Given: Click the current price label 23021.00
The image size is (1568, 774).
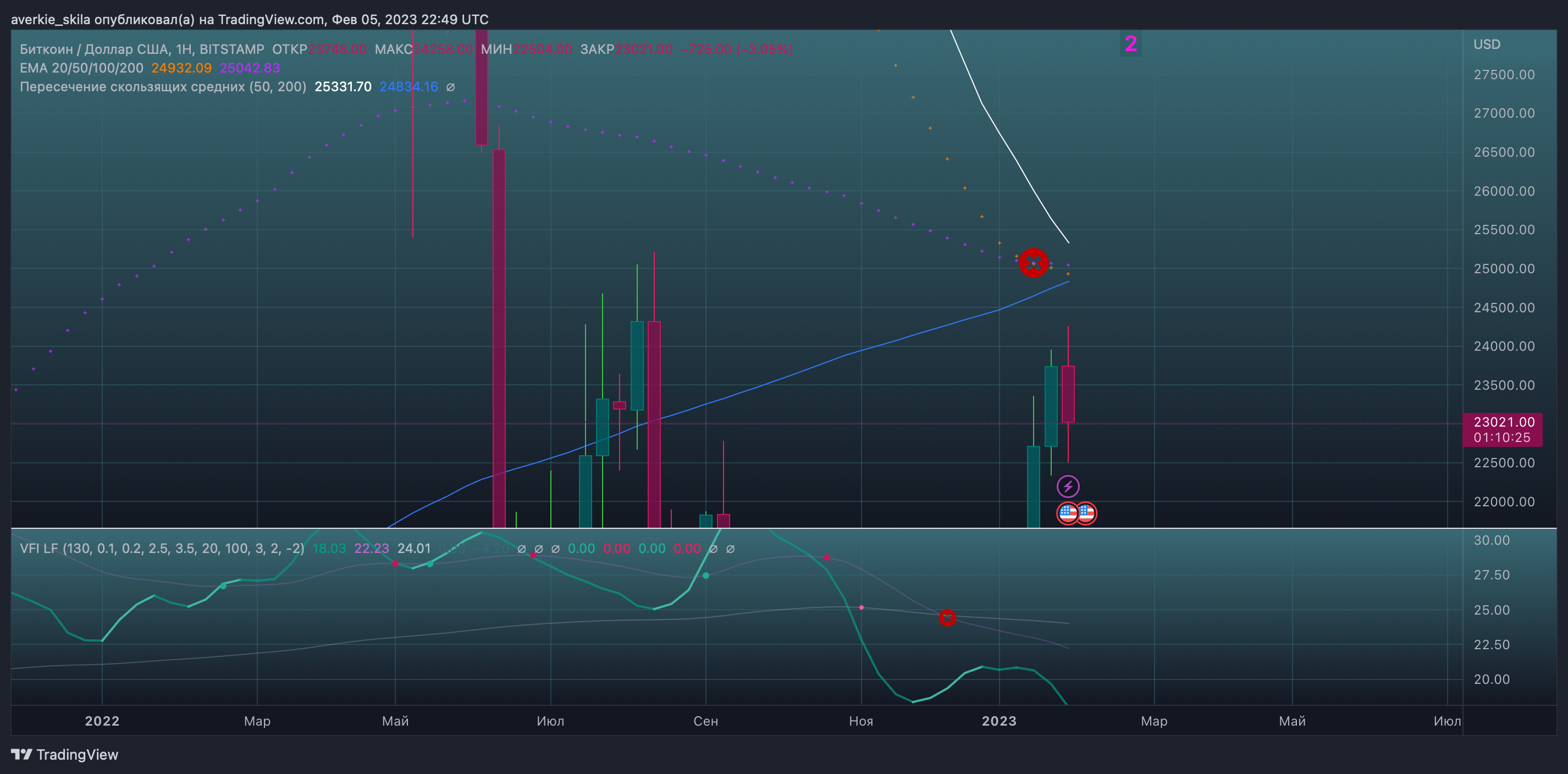Looking at the screenshot, I should (x=1504, y=422).
